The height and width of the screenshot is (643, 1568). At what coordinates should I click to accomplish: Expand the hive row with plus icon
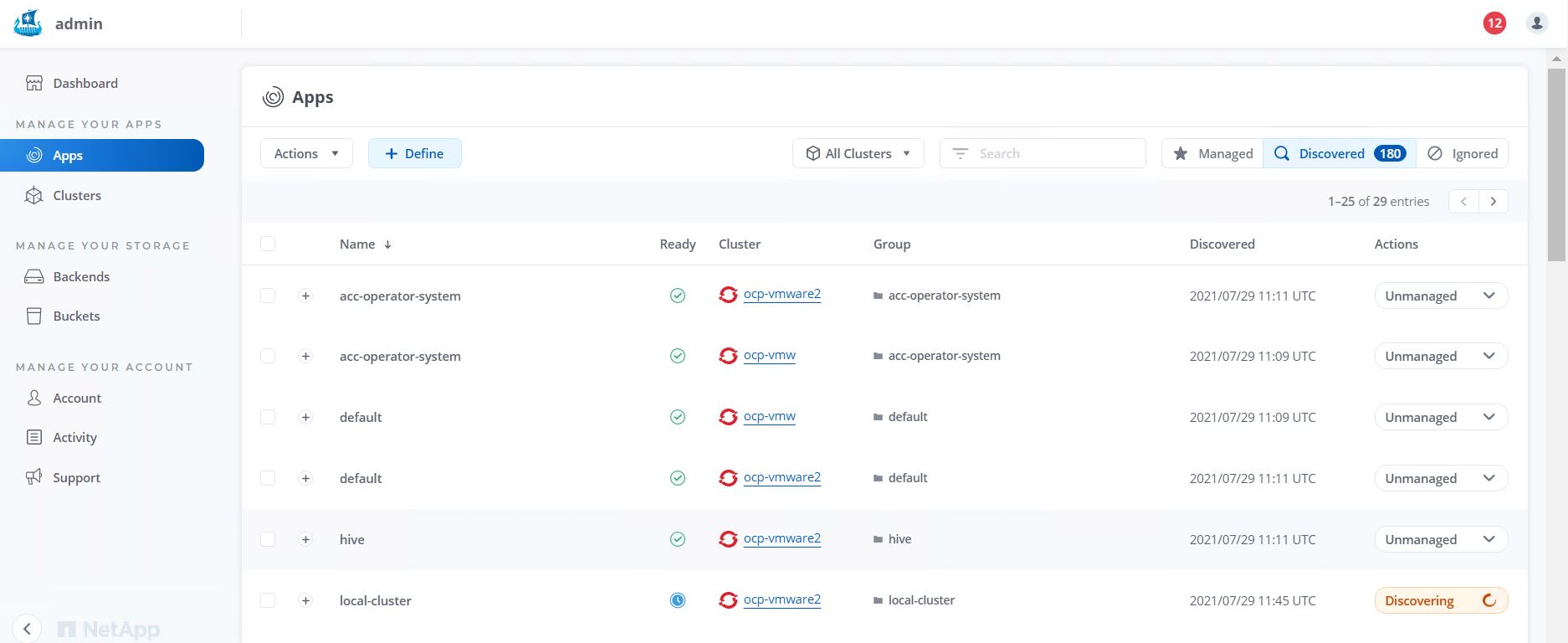pyautogui.click(x=305, y=539)
